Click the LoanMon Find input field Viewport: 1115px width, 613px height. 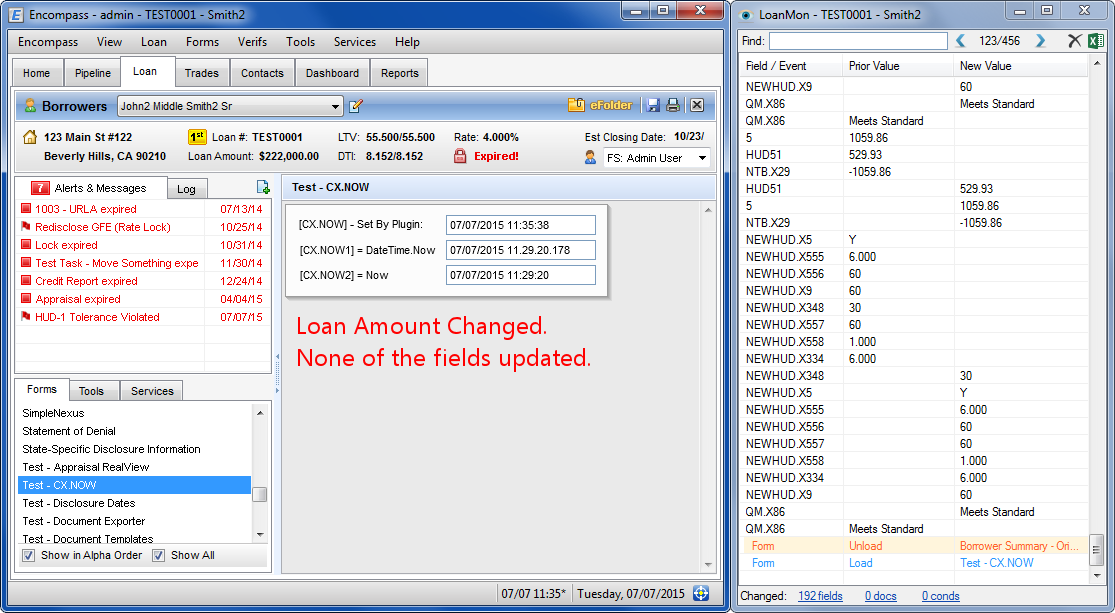pyautogui.click(x=858, y=41)
